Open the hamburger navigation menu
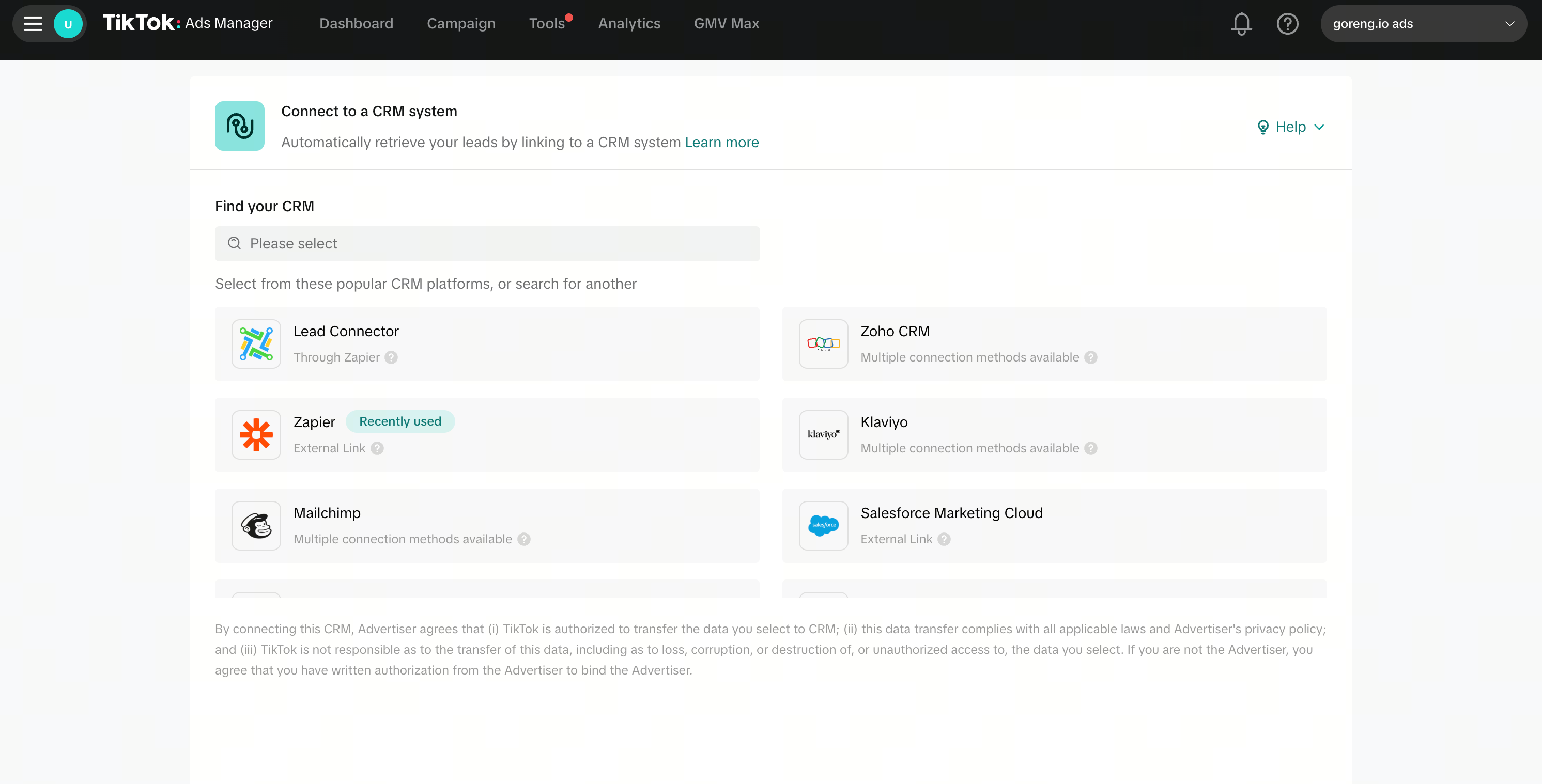This screenshot has height=784, width=1542. coord(33,23)
